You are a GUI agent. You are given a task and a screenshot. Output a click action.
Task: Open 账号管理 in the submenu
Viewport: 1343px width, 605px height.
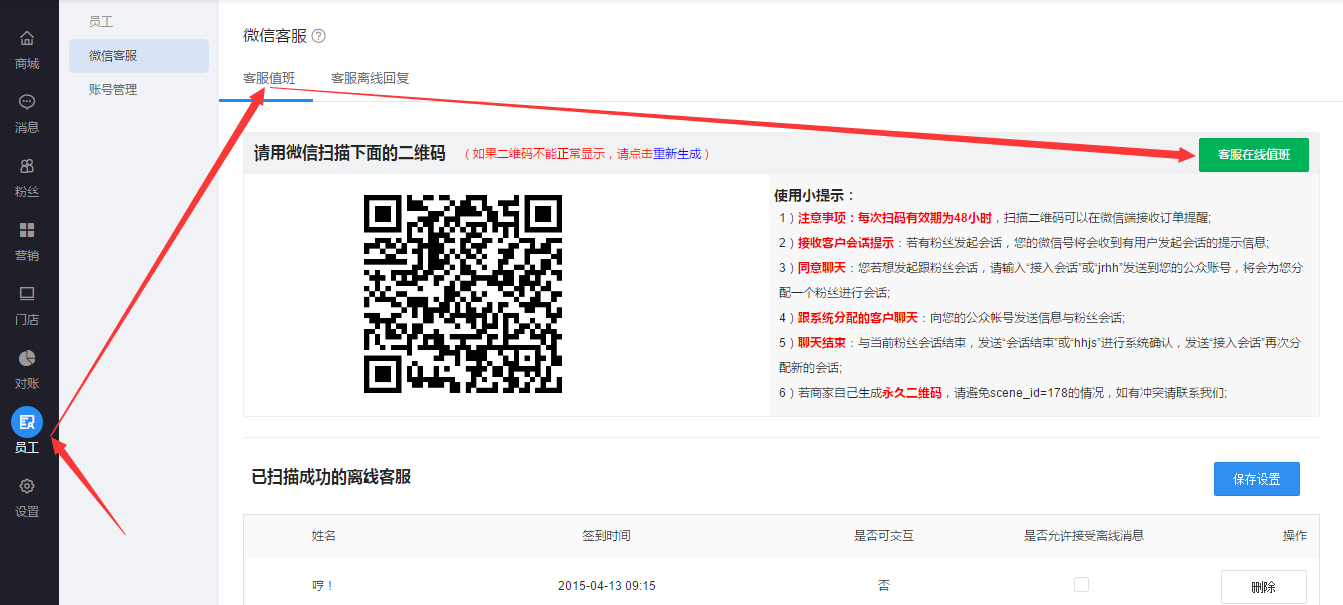click(x=113, y=90)
